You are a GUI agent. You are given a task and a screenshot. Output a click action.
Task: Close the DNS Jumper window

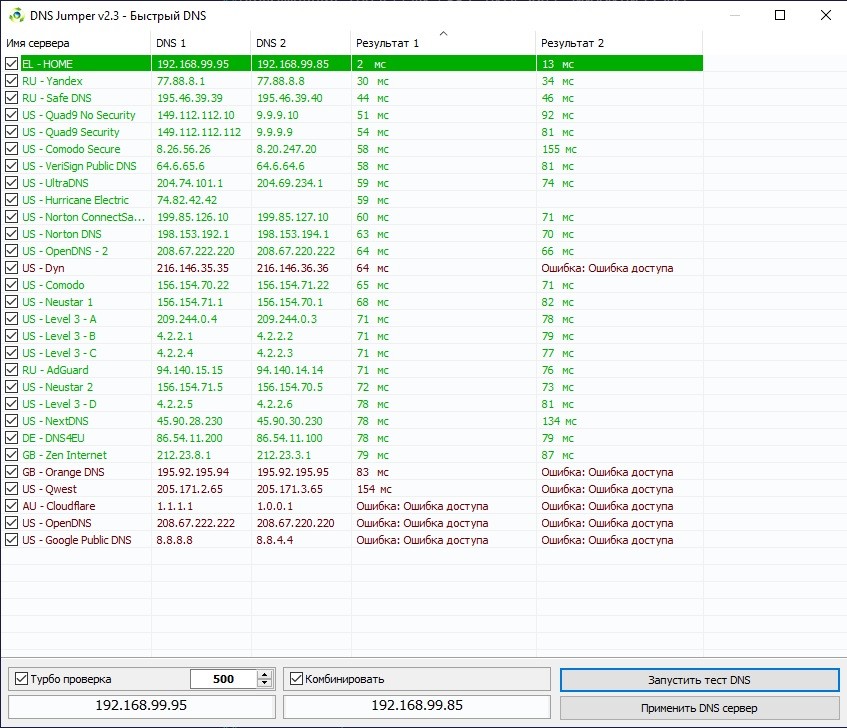[826, 15]
